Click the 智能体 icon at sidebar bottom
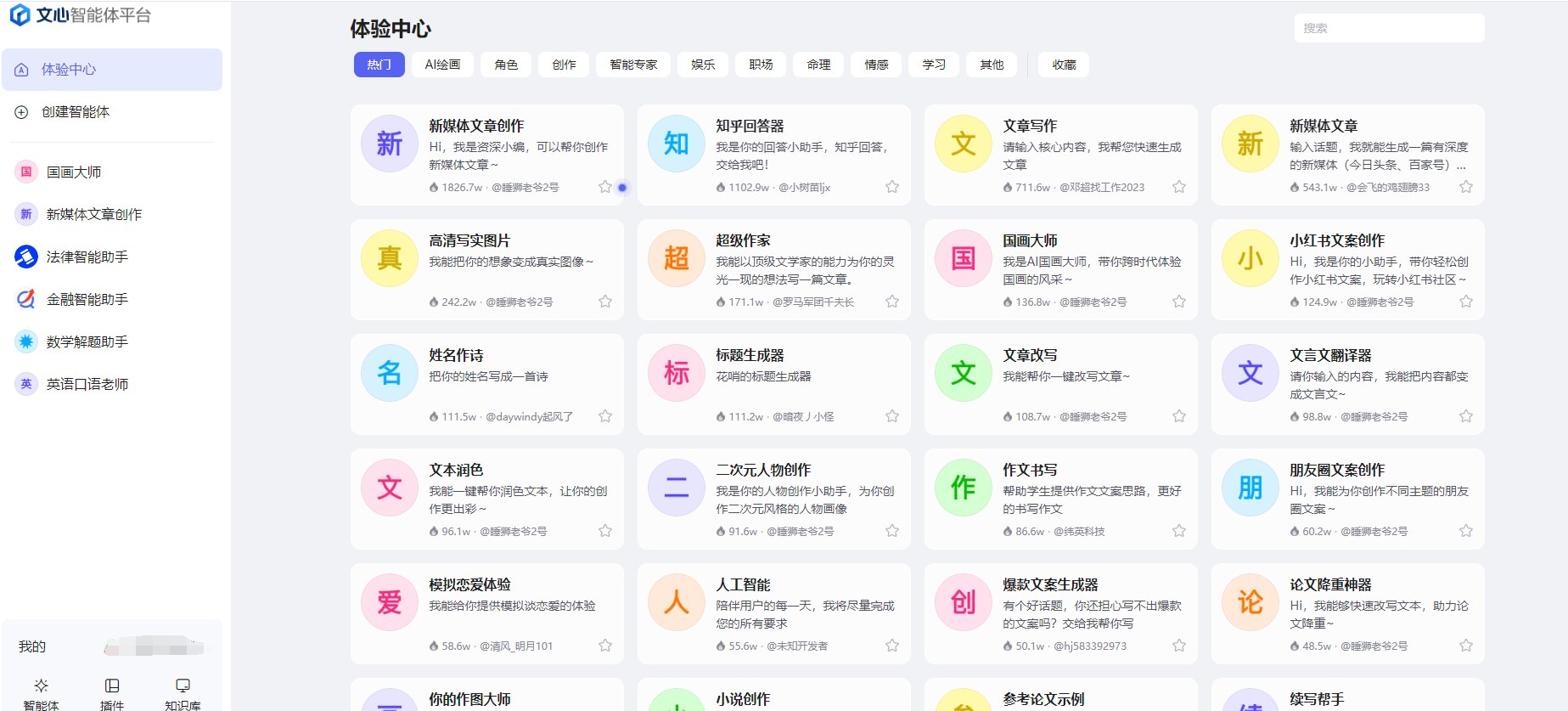The width and height of the screenshot is (1568, 711). tap(41, 686)
